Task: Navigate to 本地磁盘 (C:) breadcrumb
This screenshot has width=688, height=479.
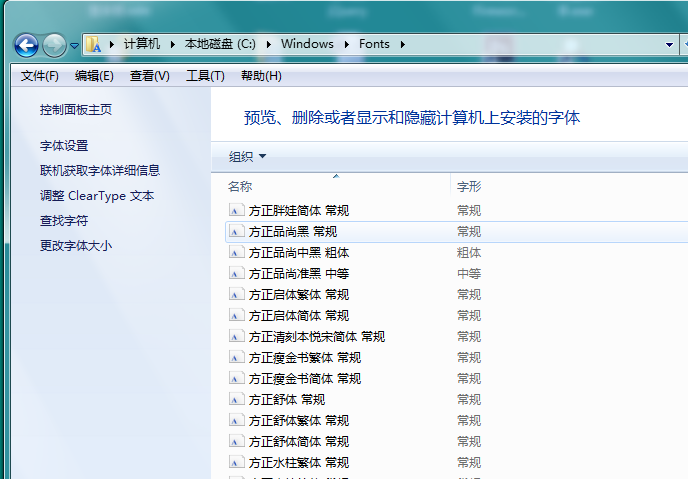Action: click(x=220, y=44)
